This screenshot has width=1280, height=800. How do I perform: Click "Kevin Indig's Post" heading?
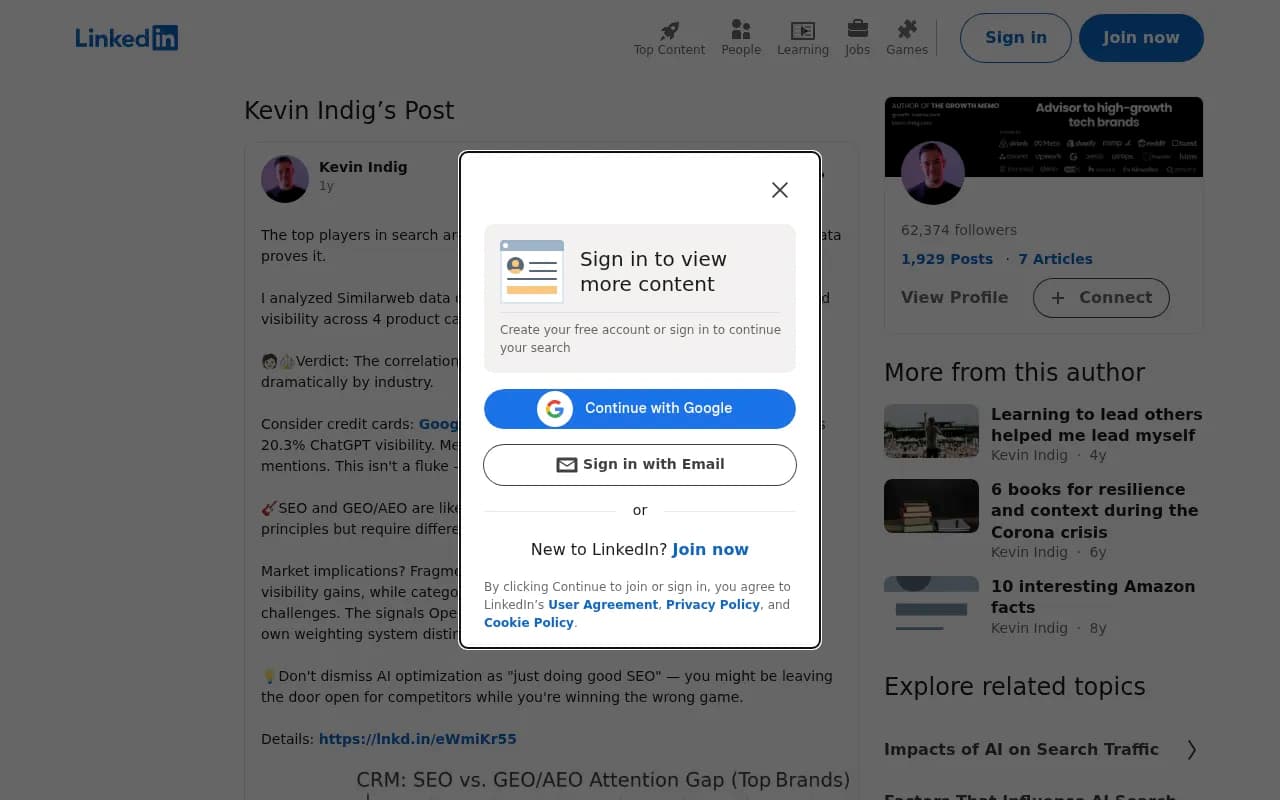coord(349,111)
